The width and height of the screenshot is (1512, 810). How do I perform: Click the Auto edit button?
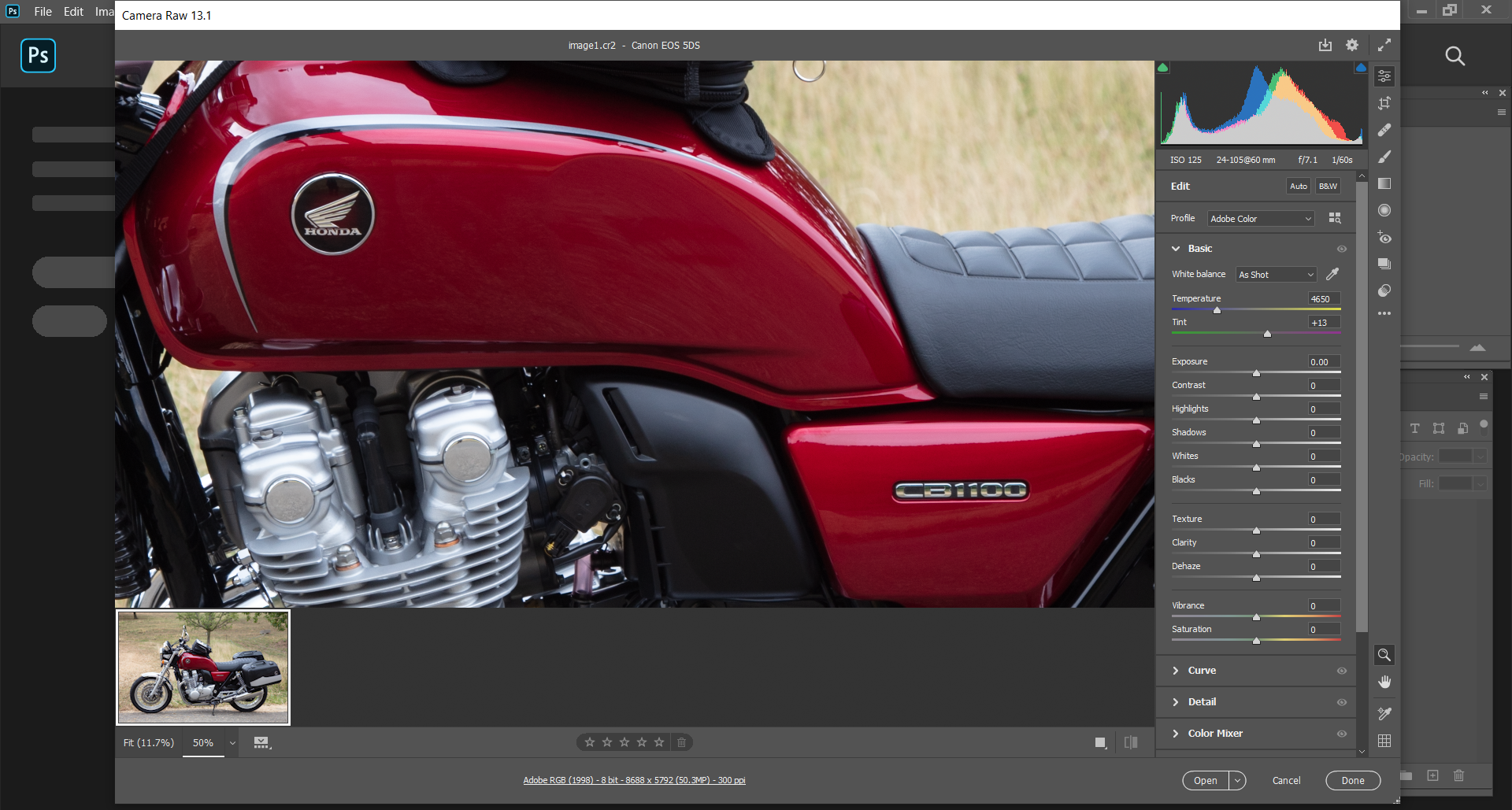1299,187
